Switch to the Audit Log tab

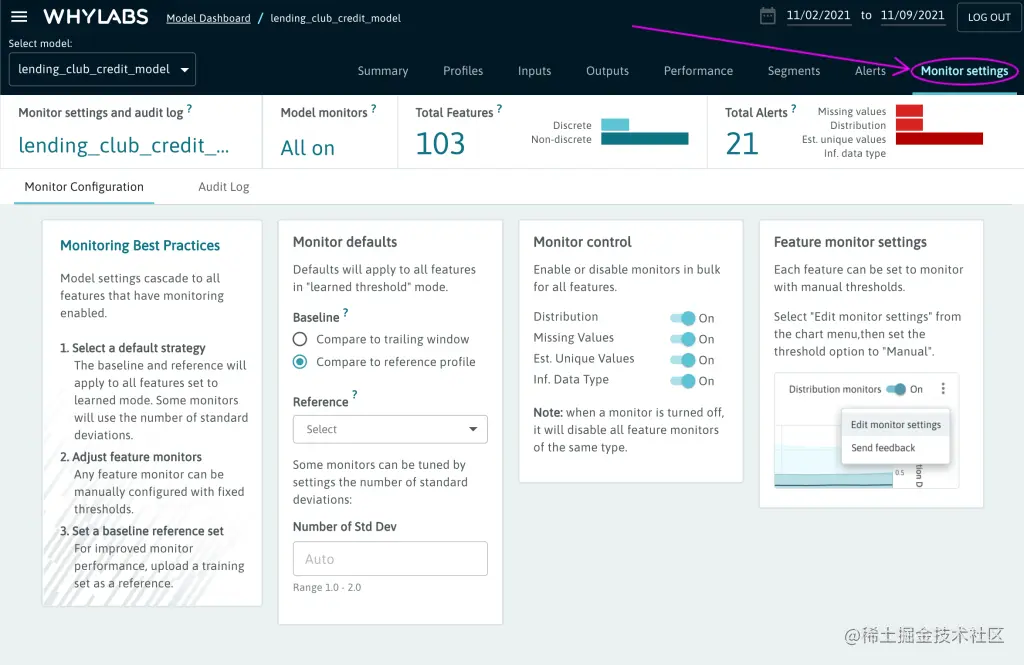223,187
